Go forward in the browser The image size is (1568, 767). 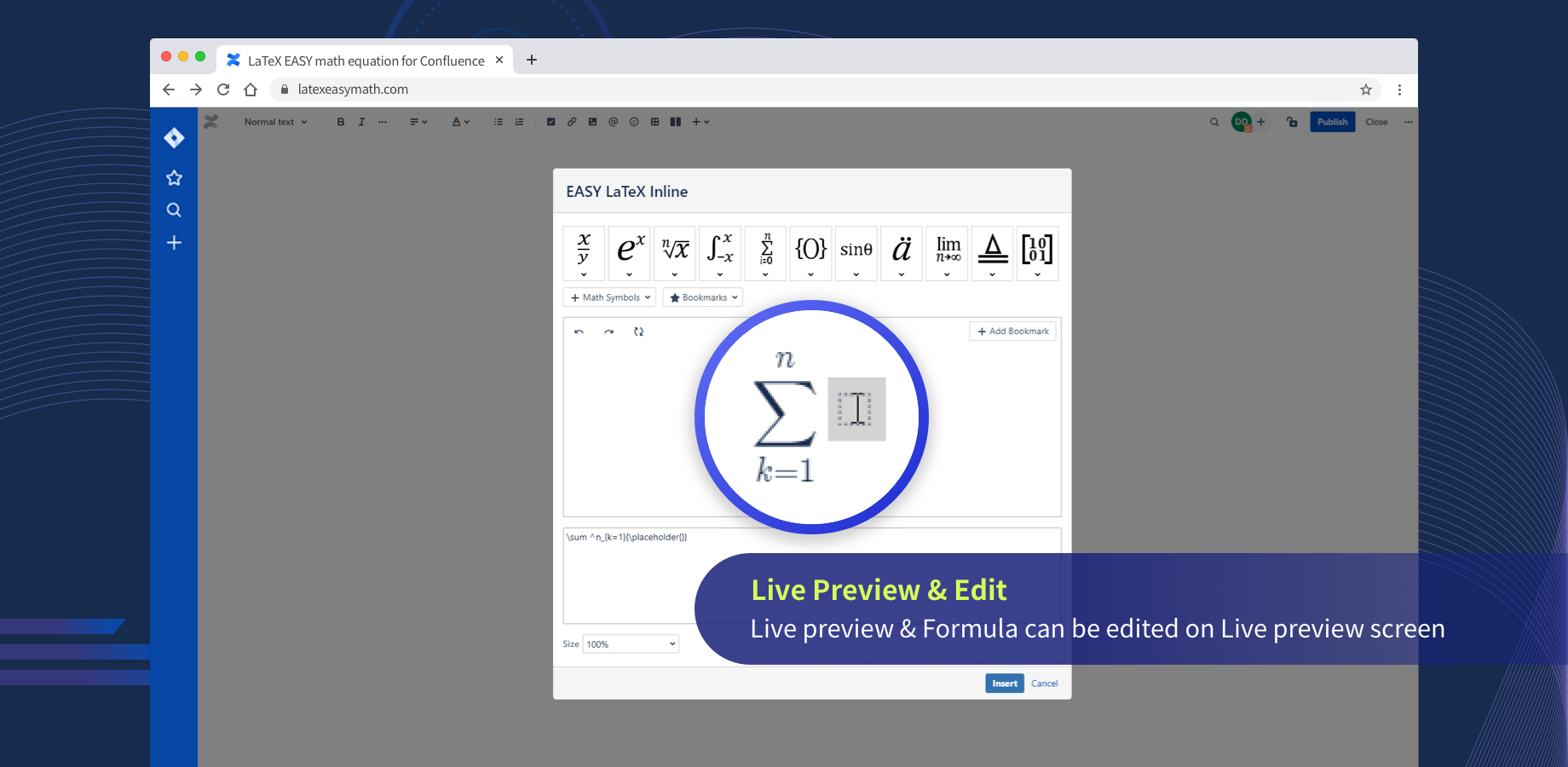pos(196,89)
